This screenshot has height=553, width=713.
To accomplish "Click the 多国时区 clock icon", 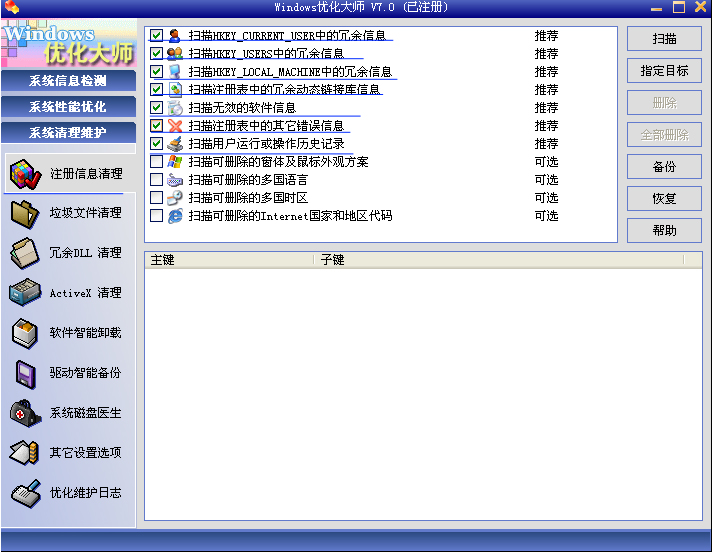I will tap(175, 198).
